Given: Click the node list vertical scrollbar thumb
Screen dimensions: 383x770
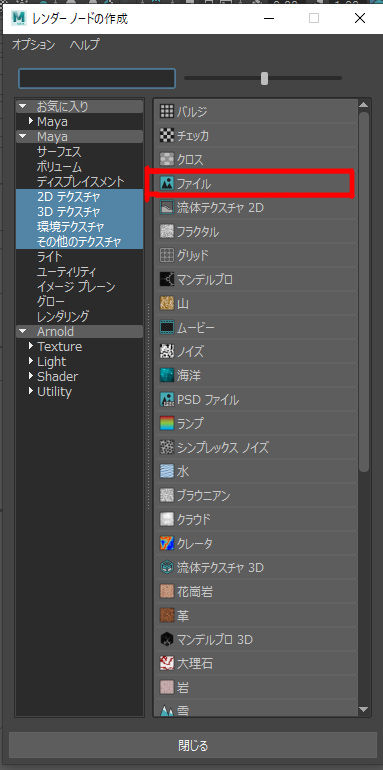Looking at the screenshot, I should tap(364, 292).
